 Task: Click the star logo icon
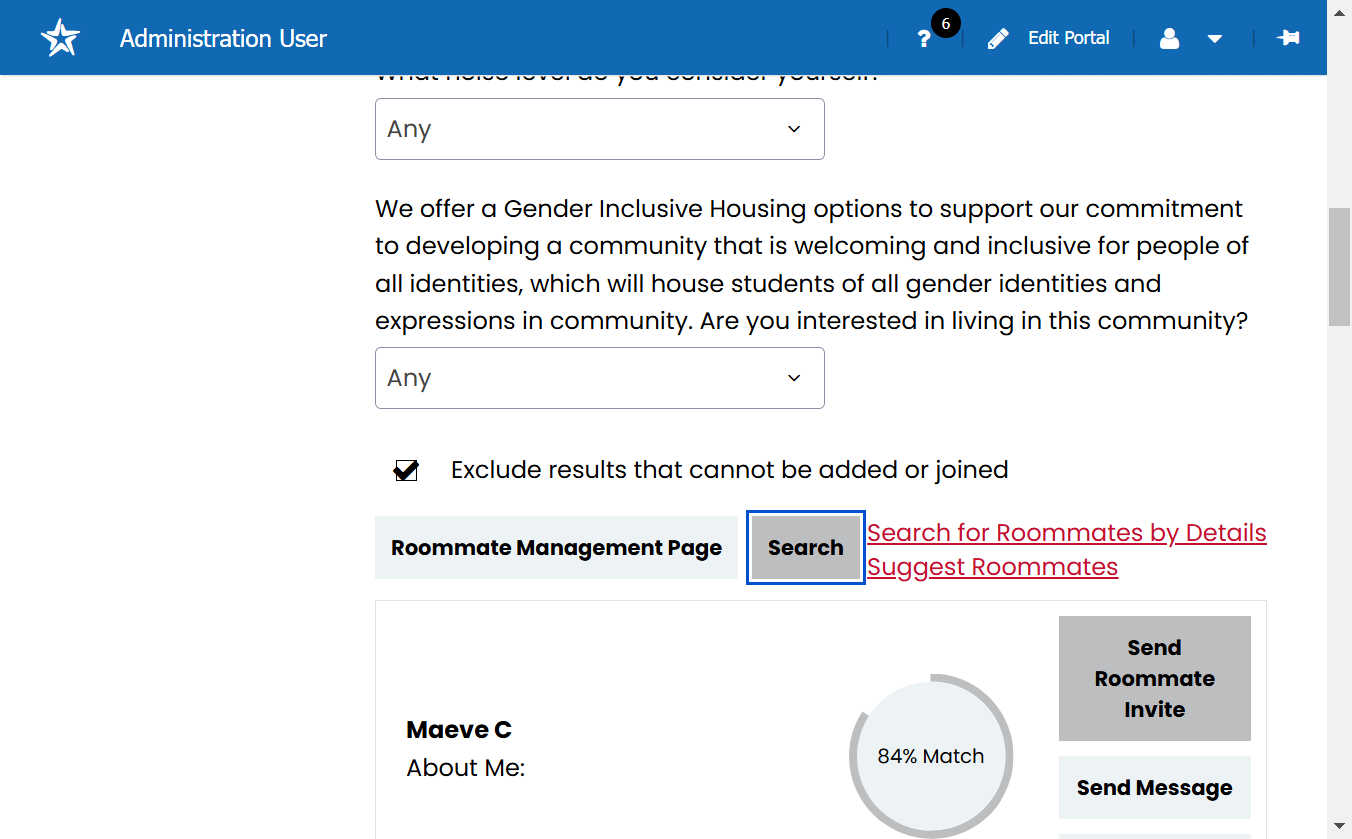pos(60,38)
